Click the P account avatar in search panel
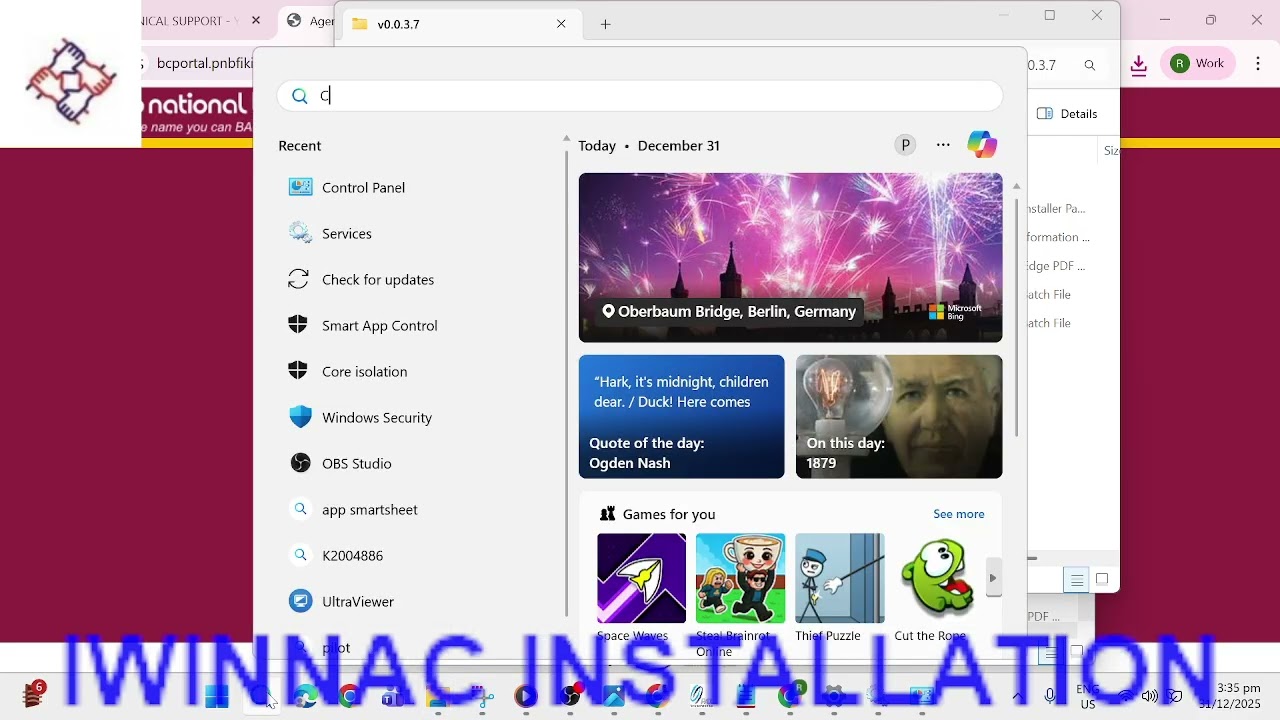The height and width of the screenshot is (720, 1280). [x=905, y=145]
